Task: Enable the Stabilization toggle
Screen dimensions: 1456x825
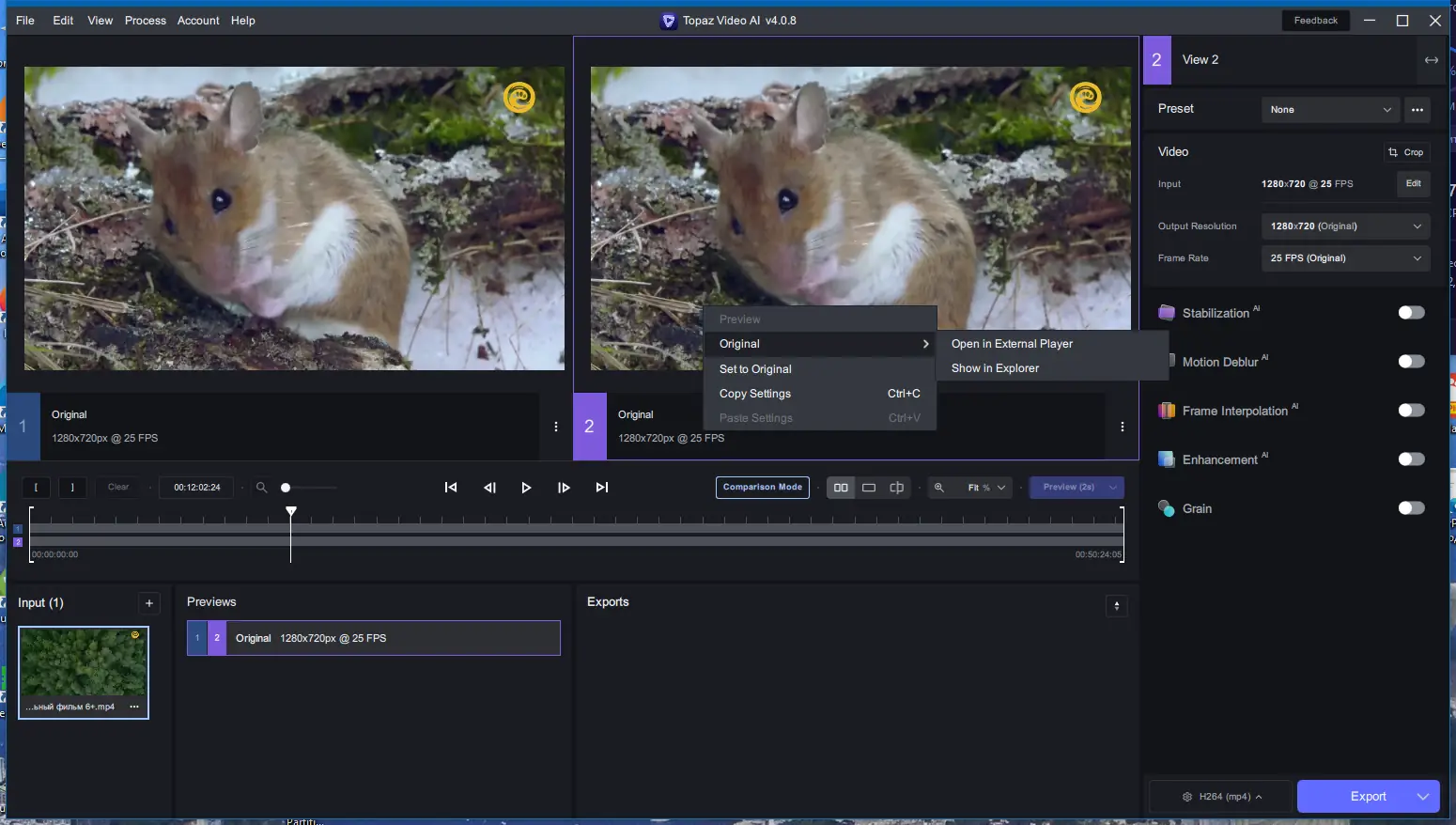Action: point(1411,313)
